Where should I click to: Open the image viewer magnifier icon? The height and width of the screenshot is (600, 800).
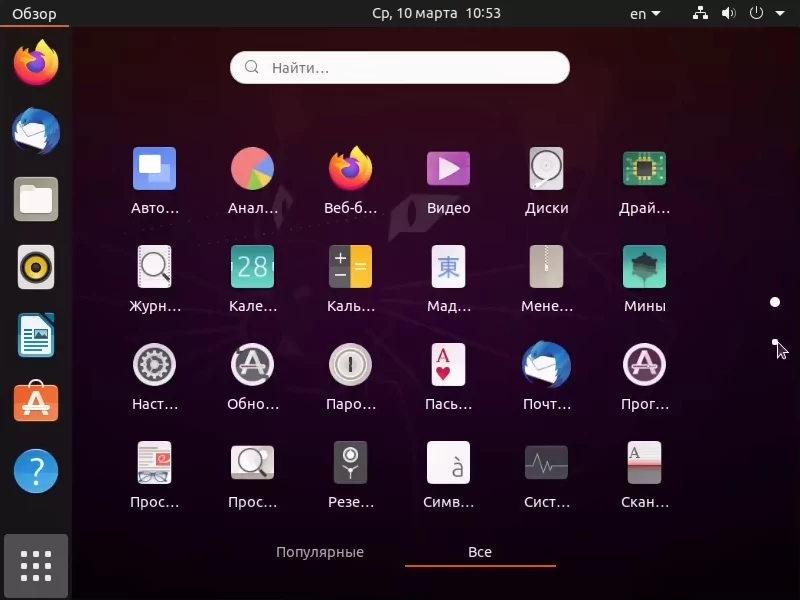coord(253,463)
